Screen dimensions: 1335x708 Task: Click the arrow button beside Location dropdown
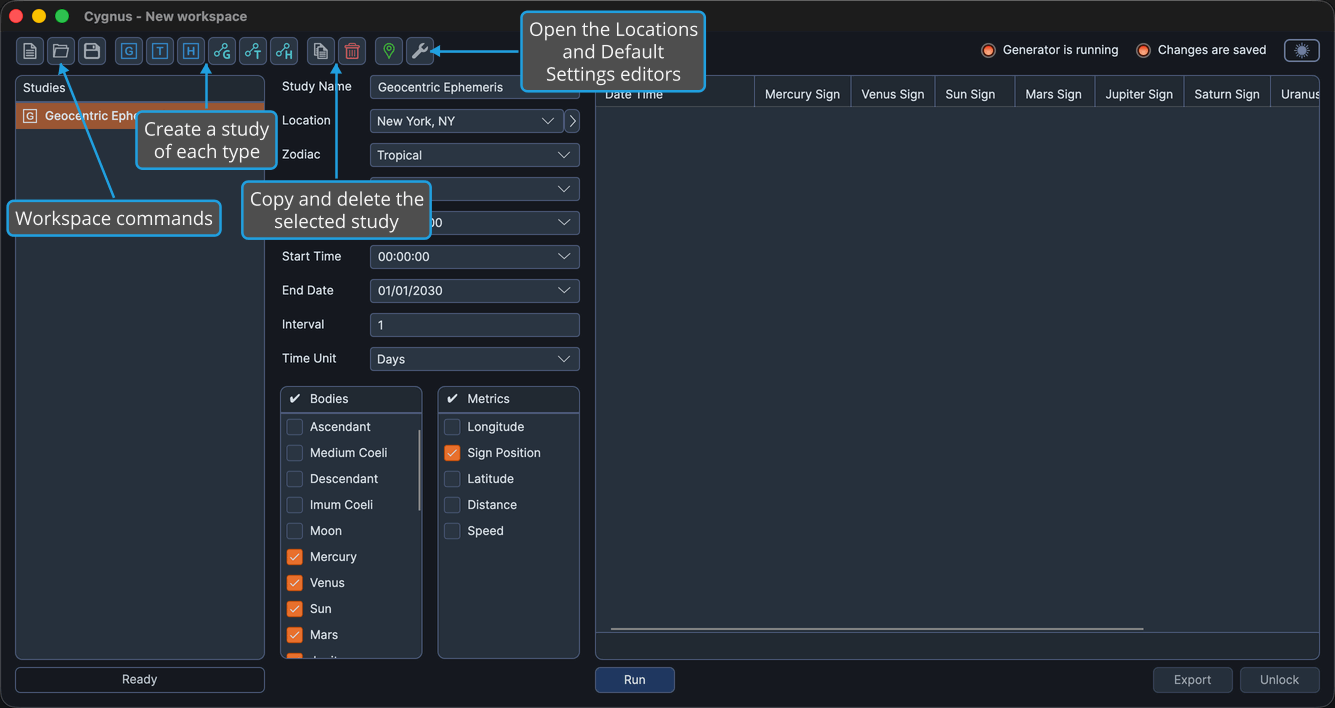(572, 121)
